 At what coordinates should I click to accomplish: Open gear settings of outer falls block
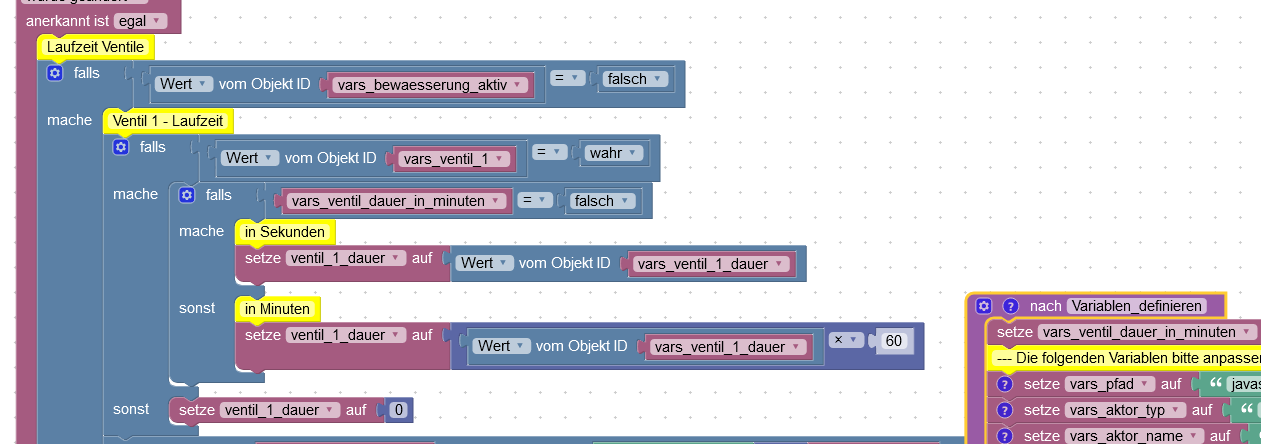pos(55,72)
